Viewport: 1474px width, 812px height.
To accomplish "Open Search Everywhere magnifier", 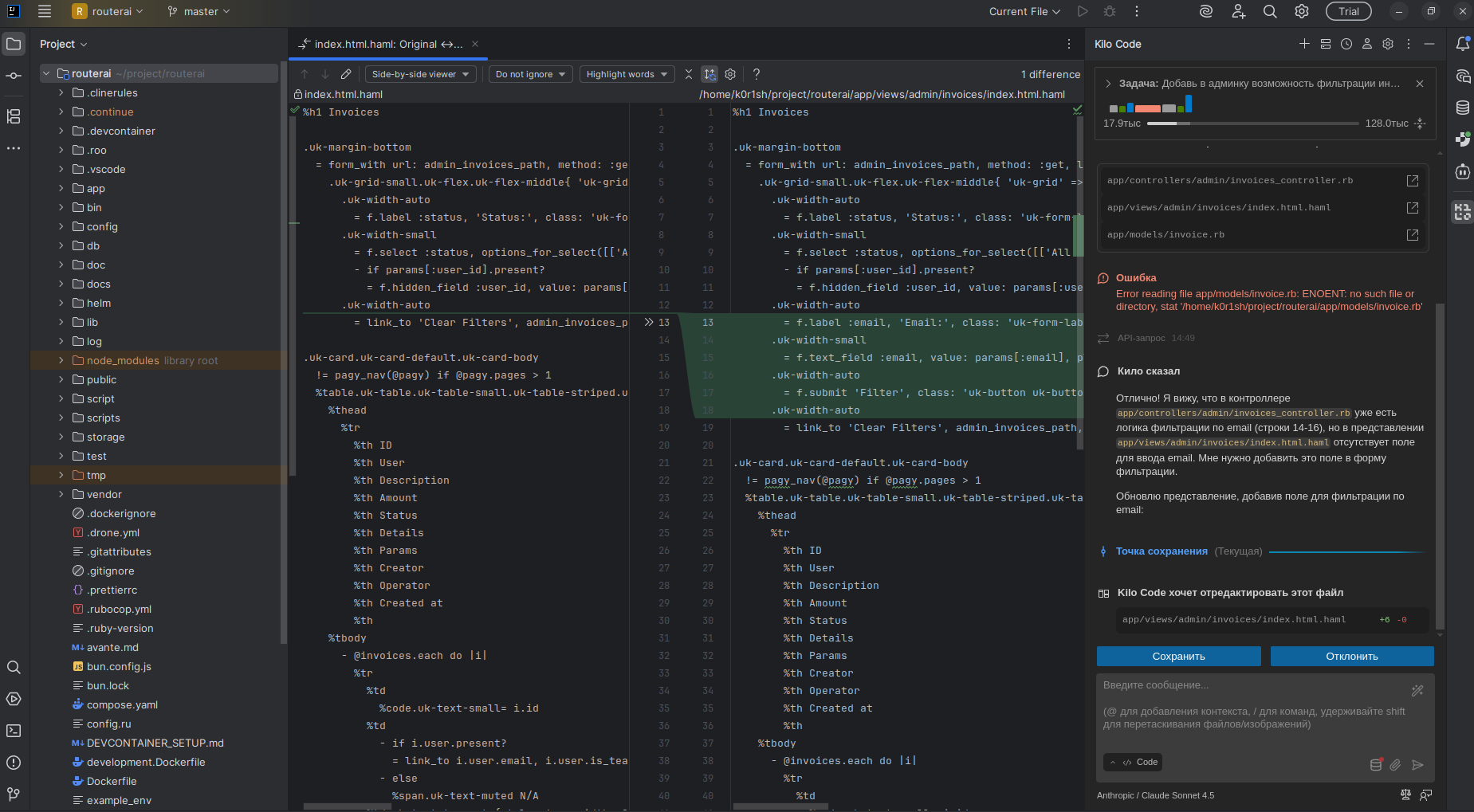I will 1269,11.
